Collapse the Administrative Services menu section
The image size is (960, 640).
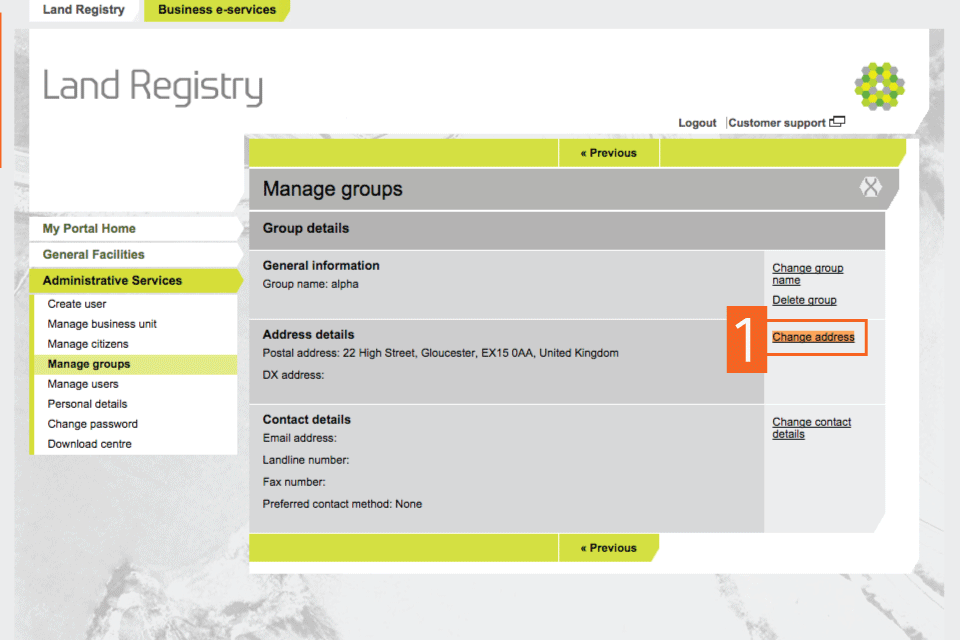tap(112, 281)
